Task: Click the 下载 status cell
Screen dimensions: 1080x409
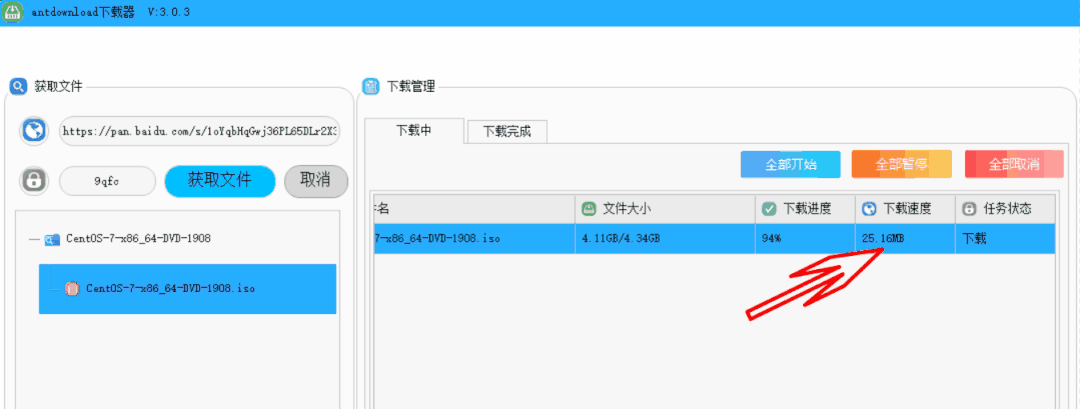Action: pyautogui.click(x=1005, y=239)
